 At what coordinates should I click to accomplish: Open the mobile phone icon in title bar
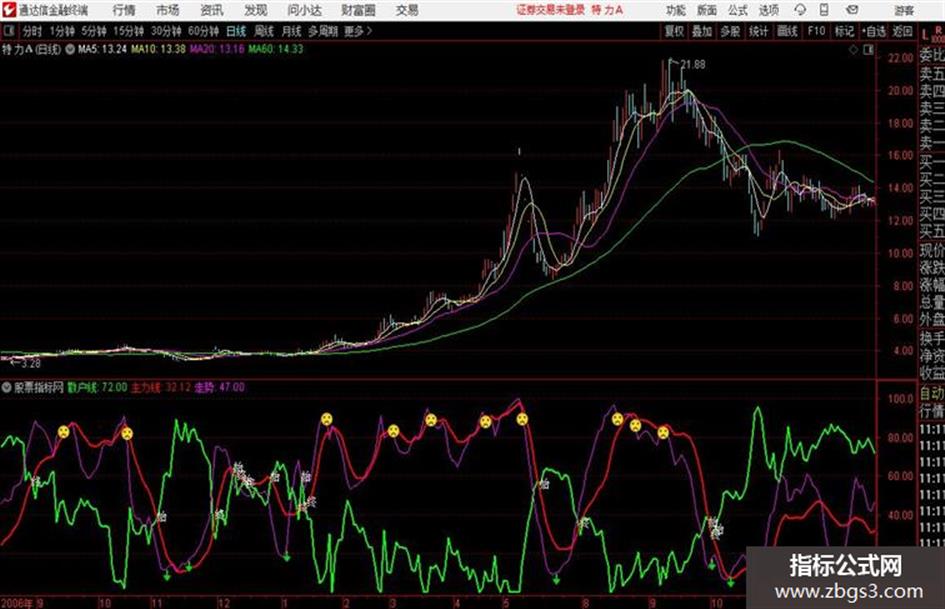coord(824,10)
